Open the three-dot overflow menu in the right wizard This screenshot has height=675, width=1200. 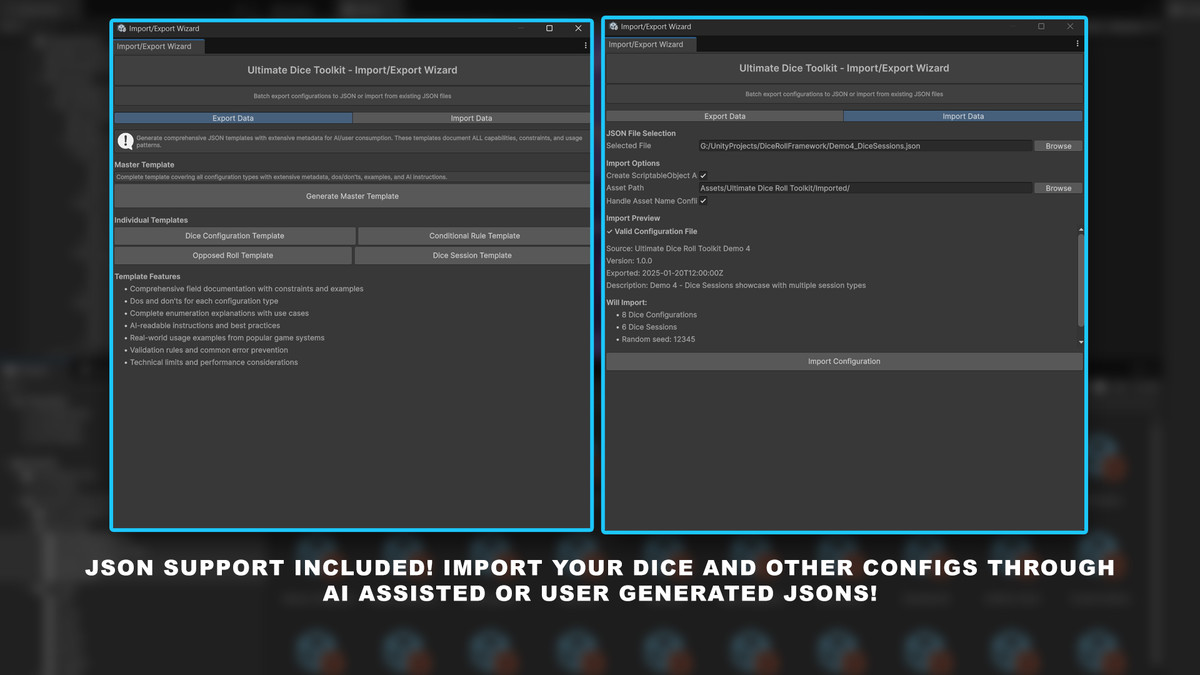(1077, 43)
